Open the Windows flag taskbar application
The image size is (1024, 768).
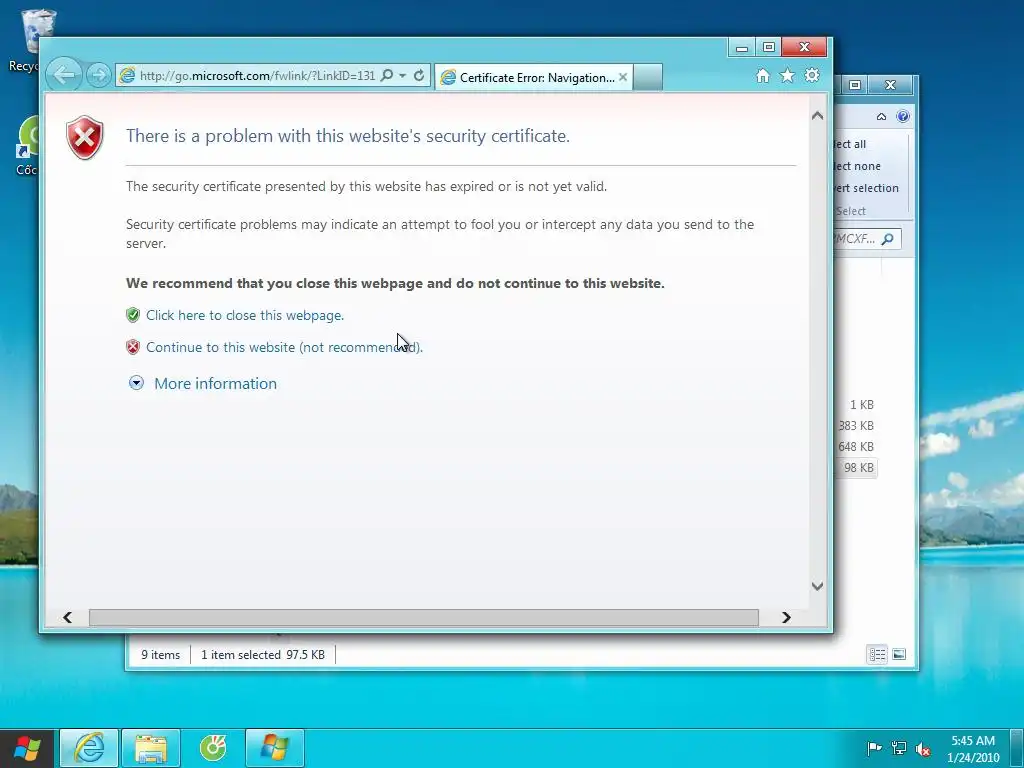pos(274,748)
